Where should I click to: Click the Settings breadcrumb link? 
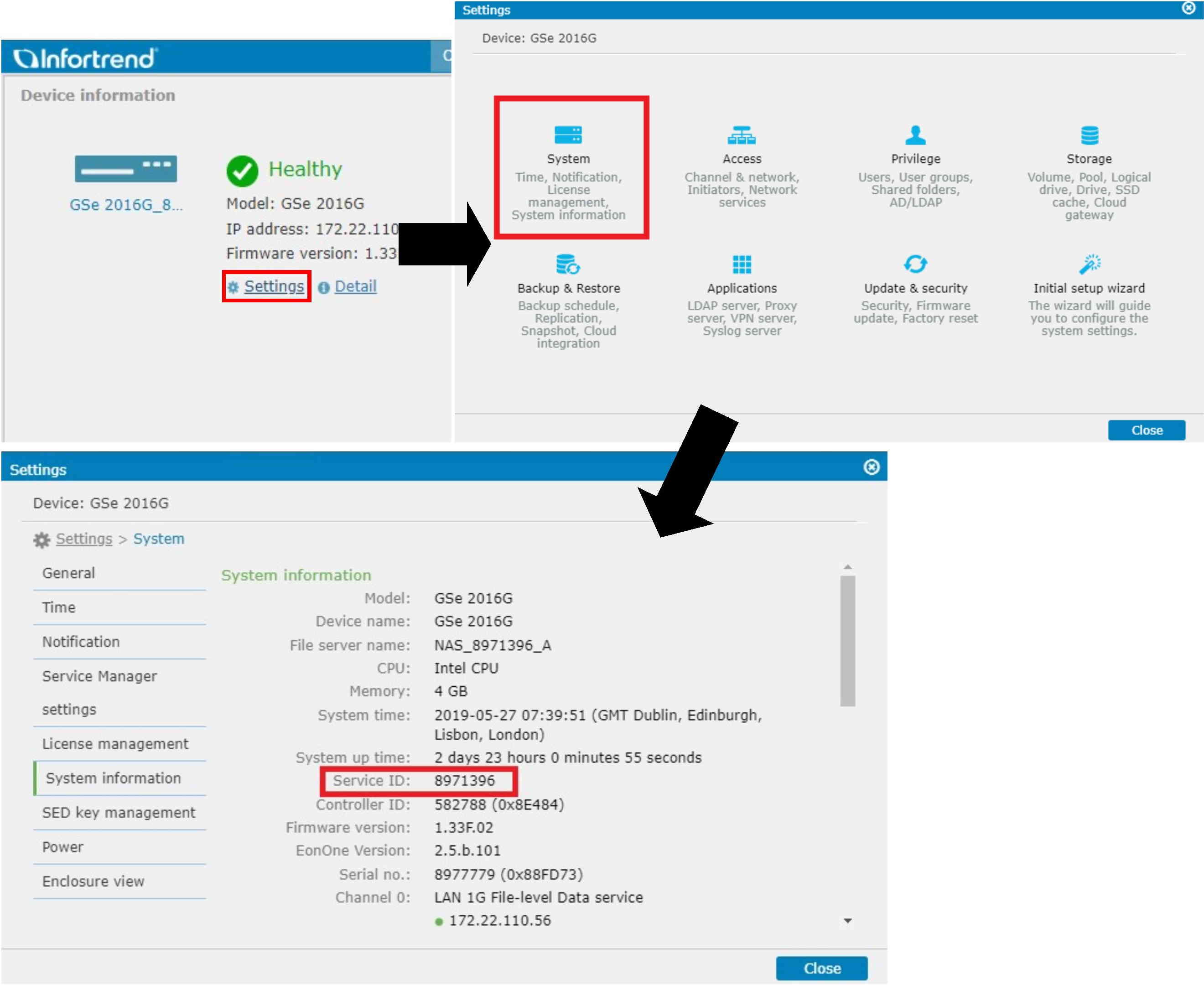pyautogui.click(x=84, y=539)
